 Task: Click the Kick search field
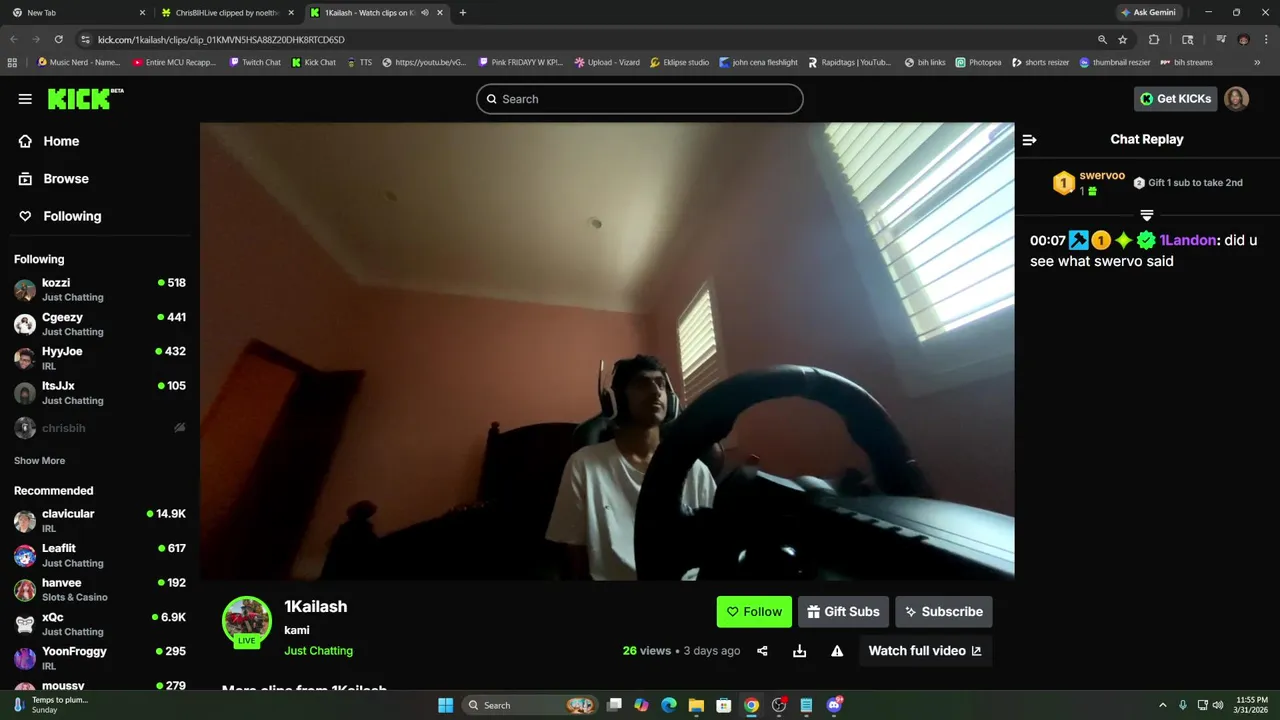point(640,99)
